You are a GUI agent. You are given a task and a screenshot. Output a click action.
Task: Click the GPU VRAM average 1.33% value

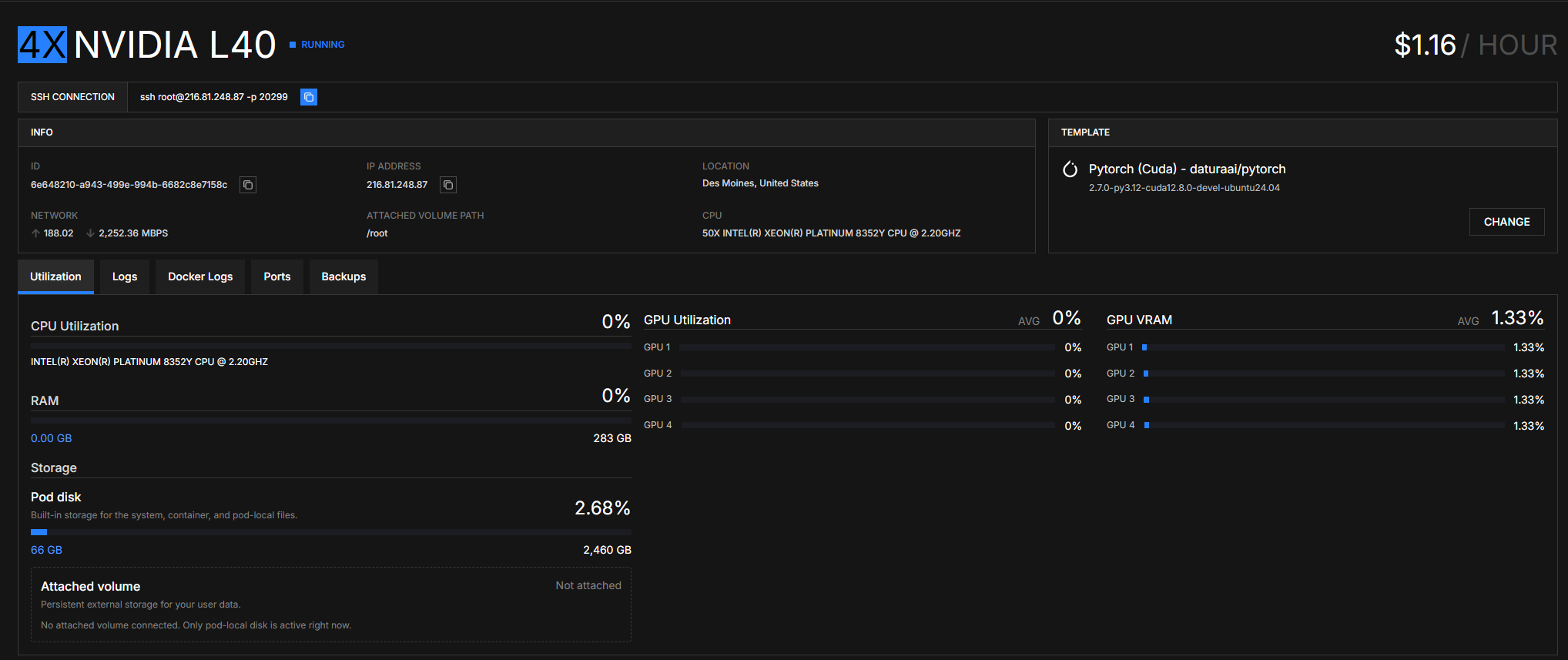point(1517,318)
